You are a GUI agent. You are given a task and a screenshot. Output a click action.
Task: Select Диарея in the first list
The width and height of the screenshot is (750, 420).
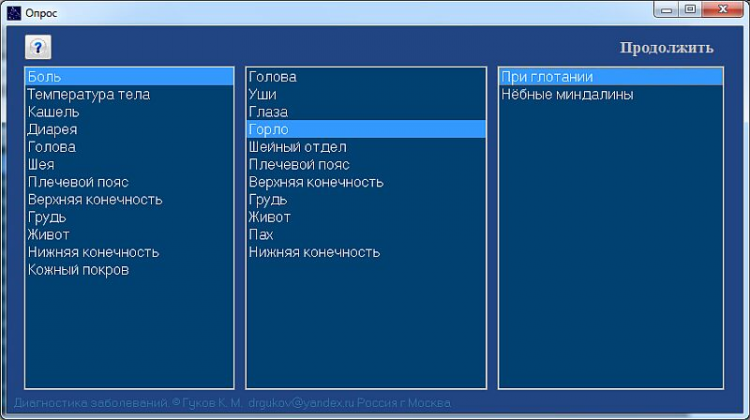[129, 130]
